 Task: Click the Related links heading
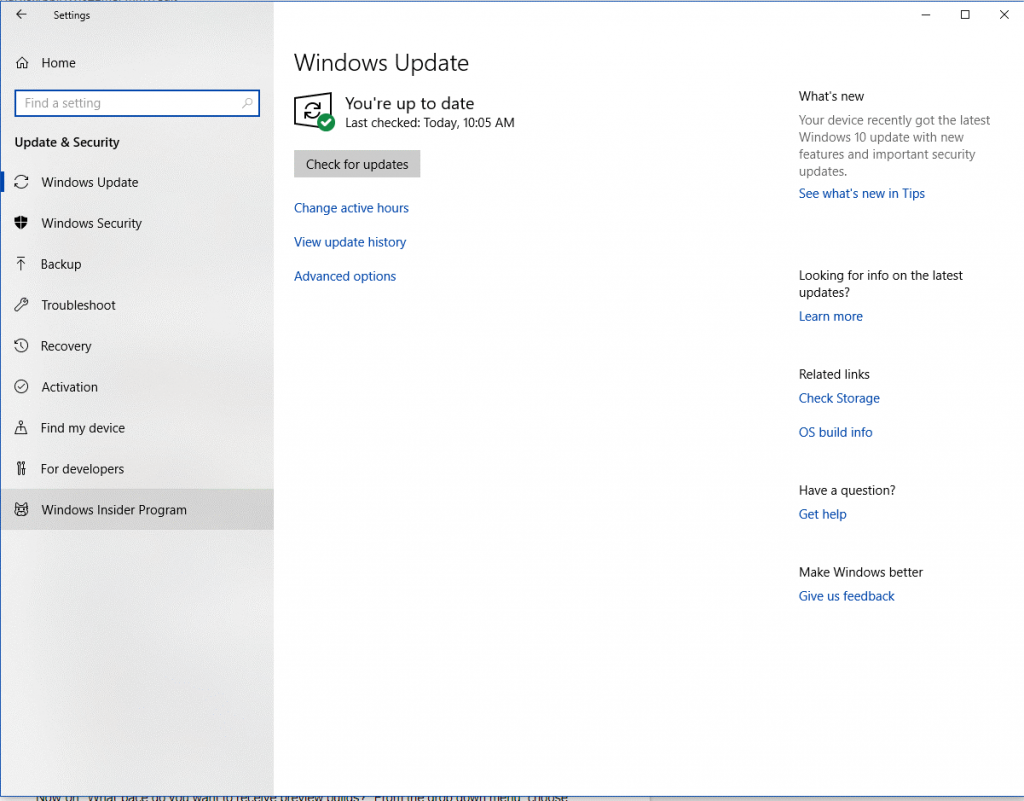[x=834, y=374]
